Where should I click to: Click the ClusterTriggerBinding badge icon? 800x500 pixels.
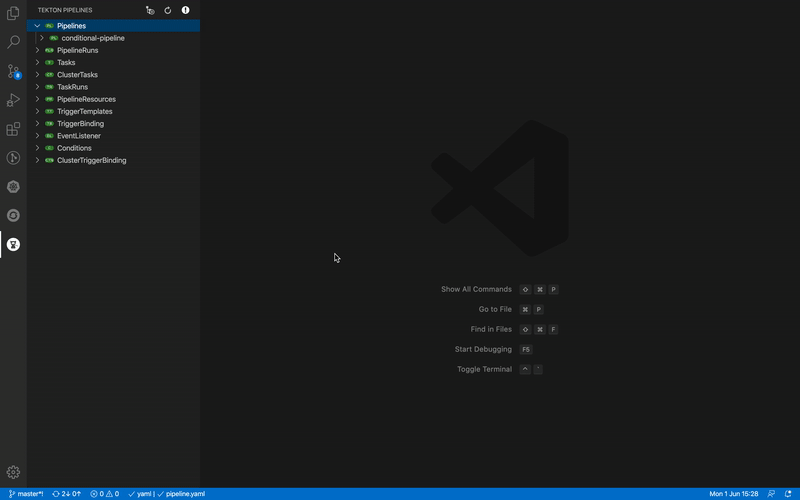pos(49,160)
